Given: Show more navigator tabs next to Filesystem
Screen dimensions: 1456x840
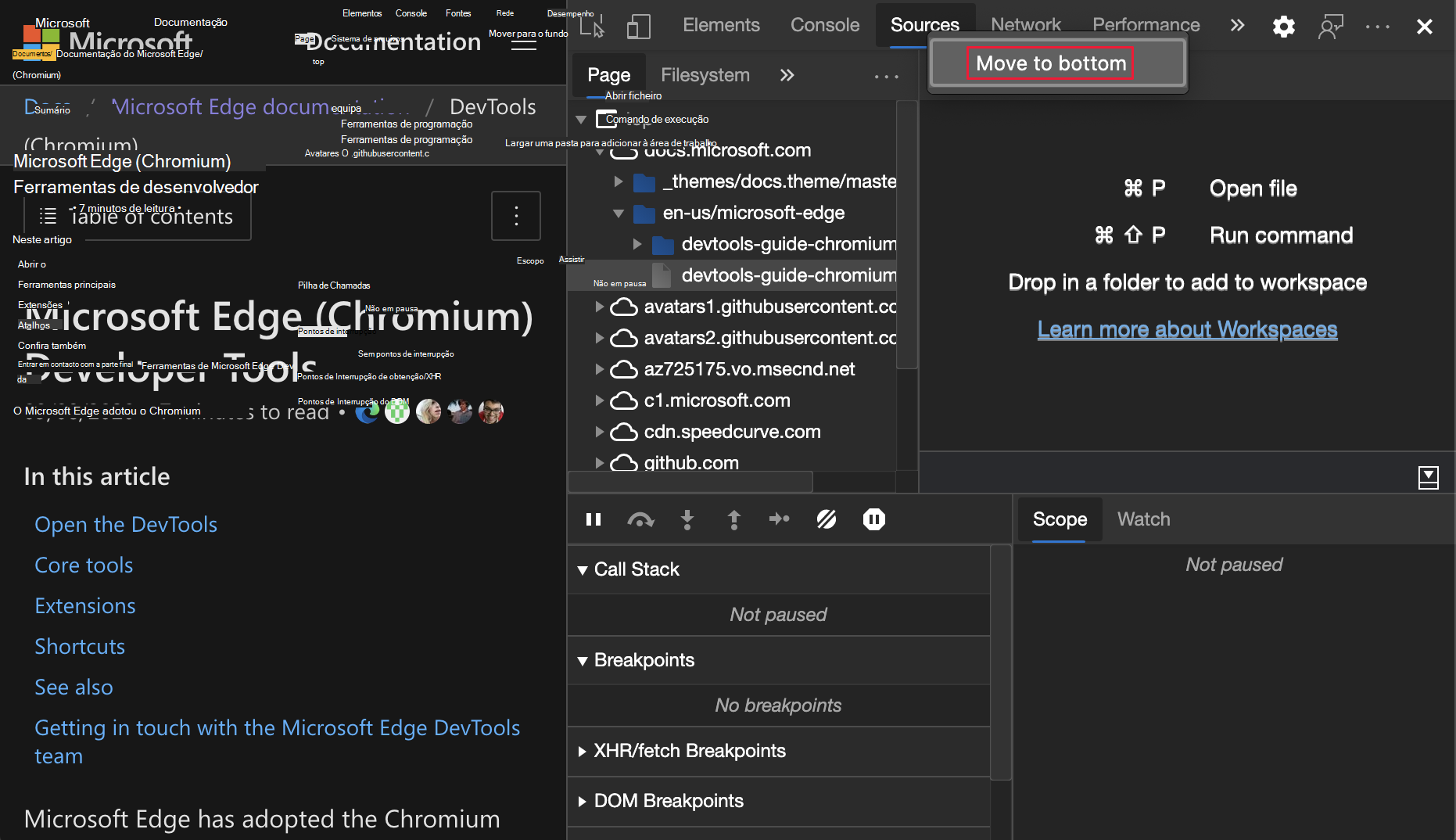Looking at the screenshot, I should tap(787, 75).
